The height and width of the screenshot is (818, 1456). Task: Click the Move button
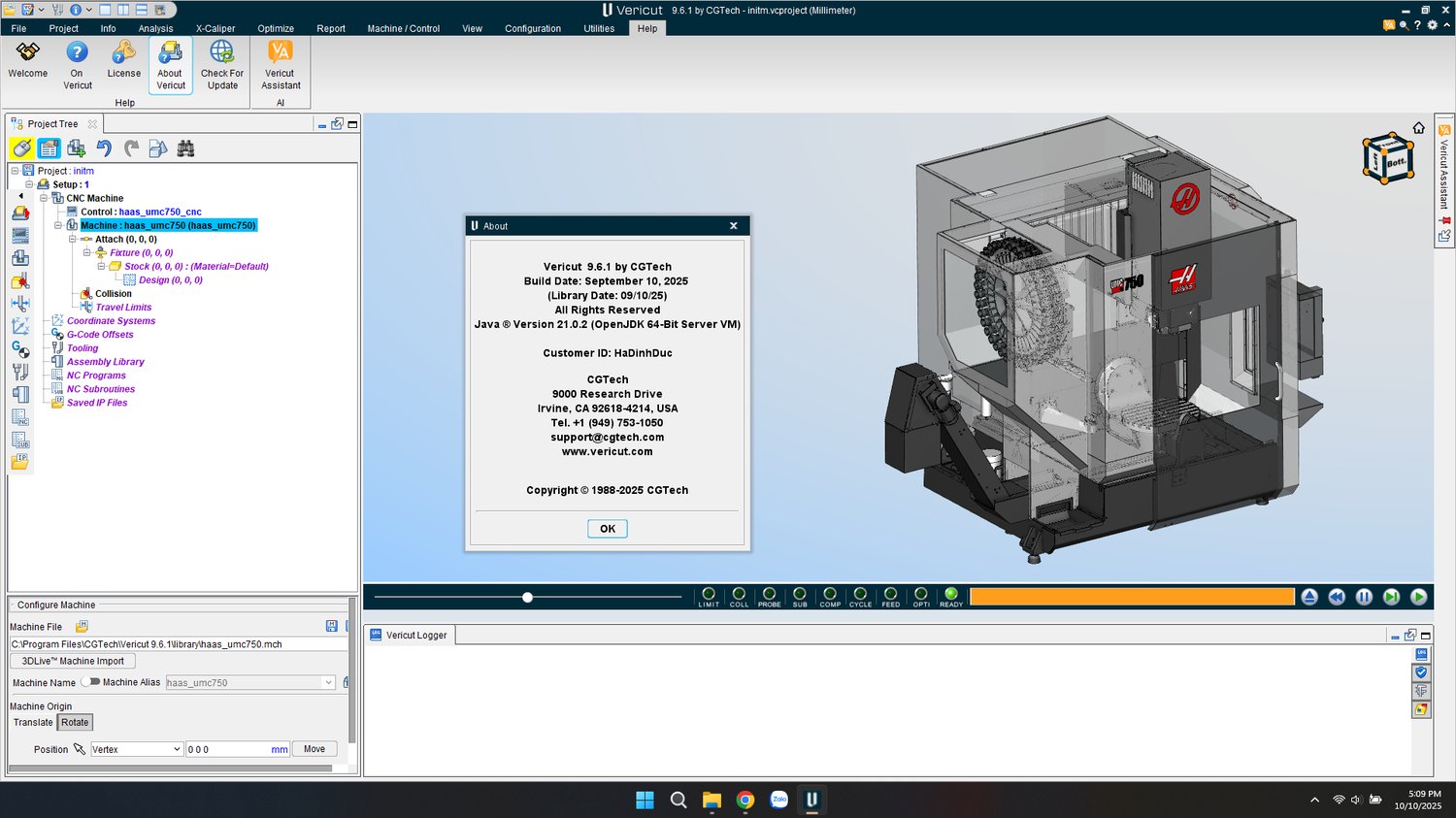click(314, 749)
